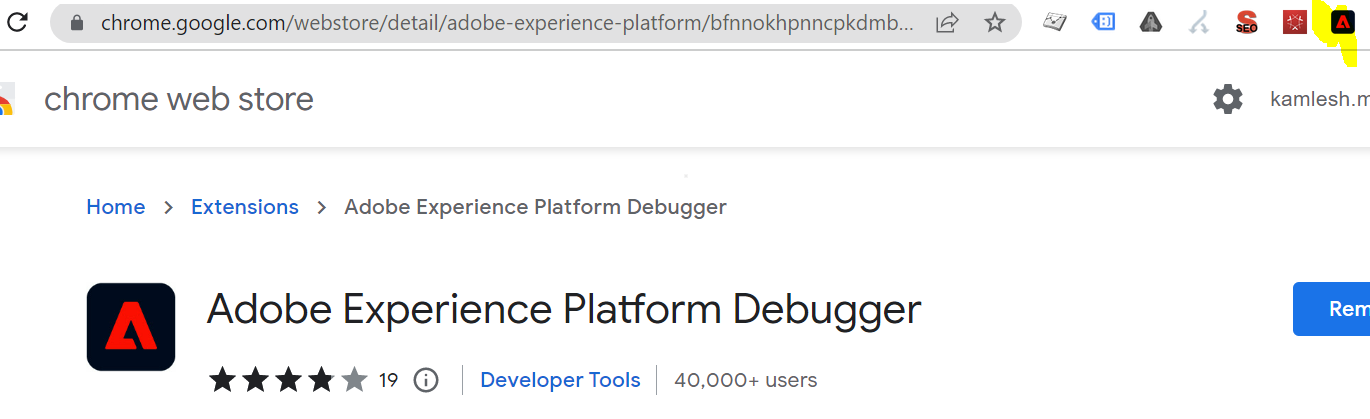1370x419 pixels.
Task: Click the blue Remove from Chrome button
Action: (1332, 309)
